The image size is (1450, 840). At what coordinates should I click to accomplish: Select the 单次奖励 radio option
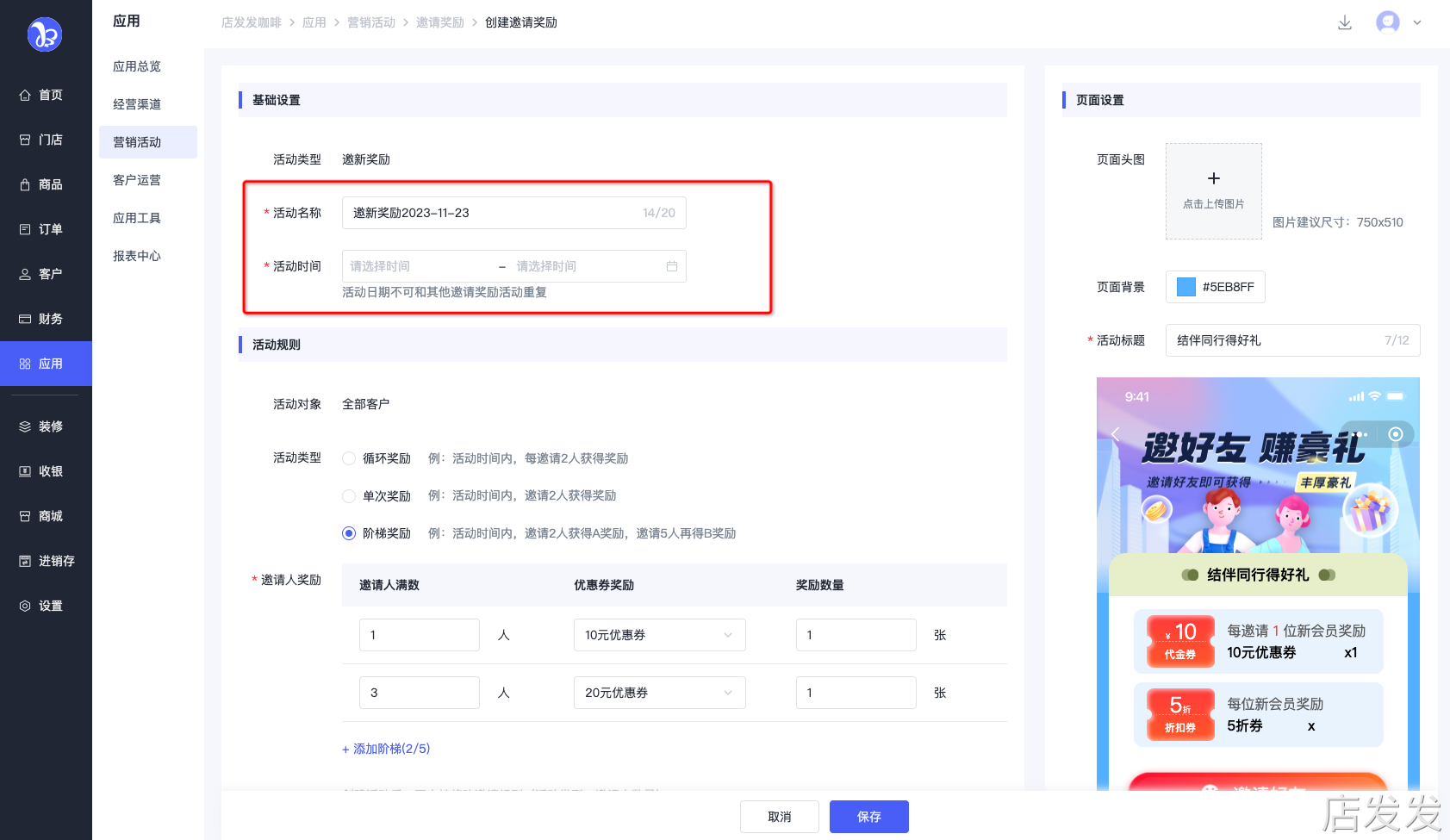click(x=349, y=496)
